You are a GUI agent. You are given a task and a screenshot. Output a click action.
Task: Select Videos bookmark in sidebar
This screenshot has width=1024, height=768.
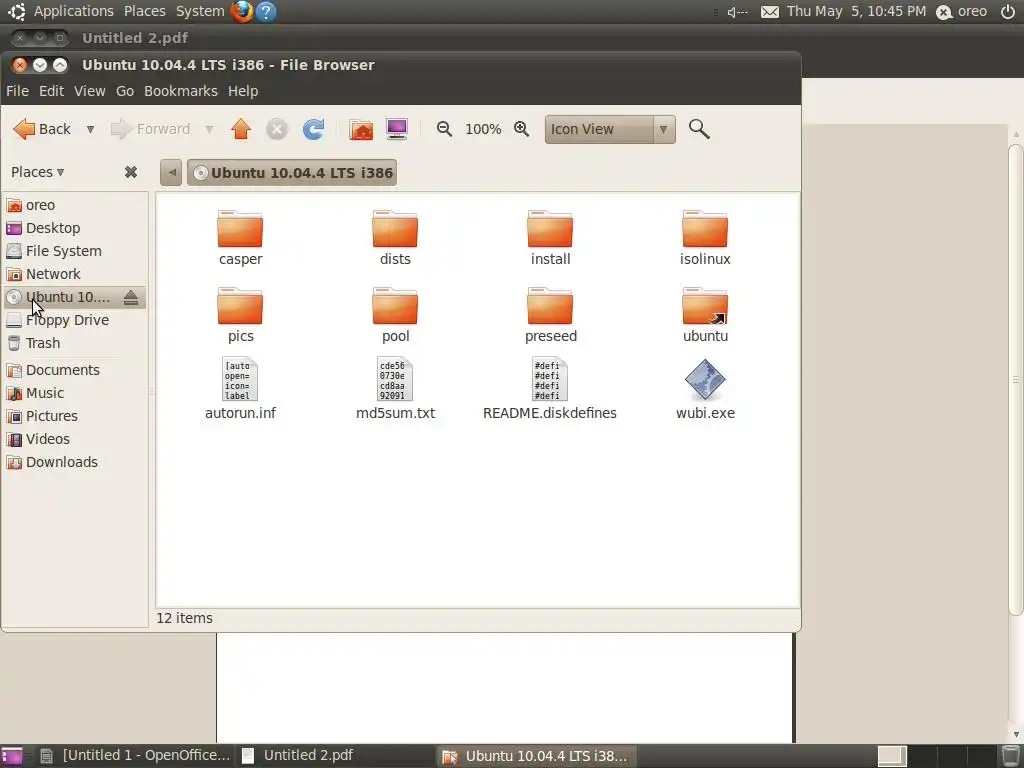coord(75,439)
